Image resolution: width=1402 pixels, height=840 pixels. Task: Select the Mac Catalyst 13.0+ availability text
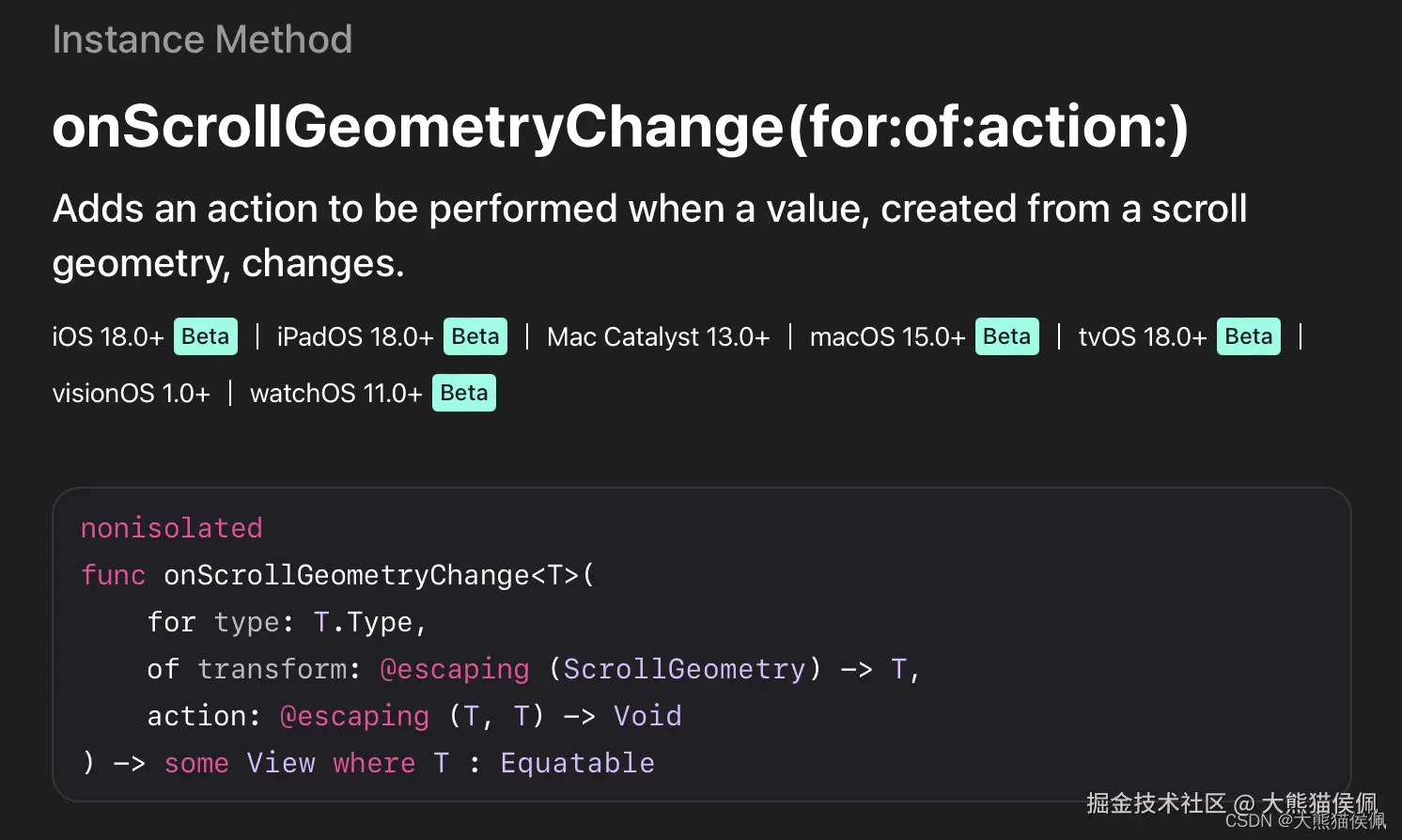[x=658, y=336]
